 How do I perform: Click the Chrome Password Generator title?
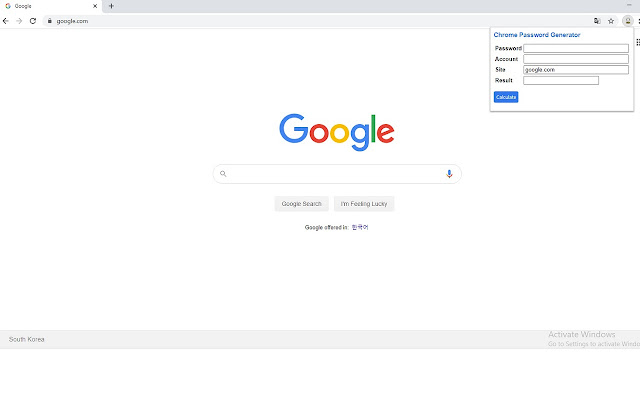coord(537,35)
